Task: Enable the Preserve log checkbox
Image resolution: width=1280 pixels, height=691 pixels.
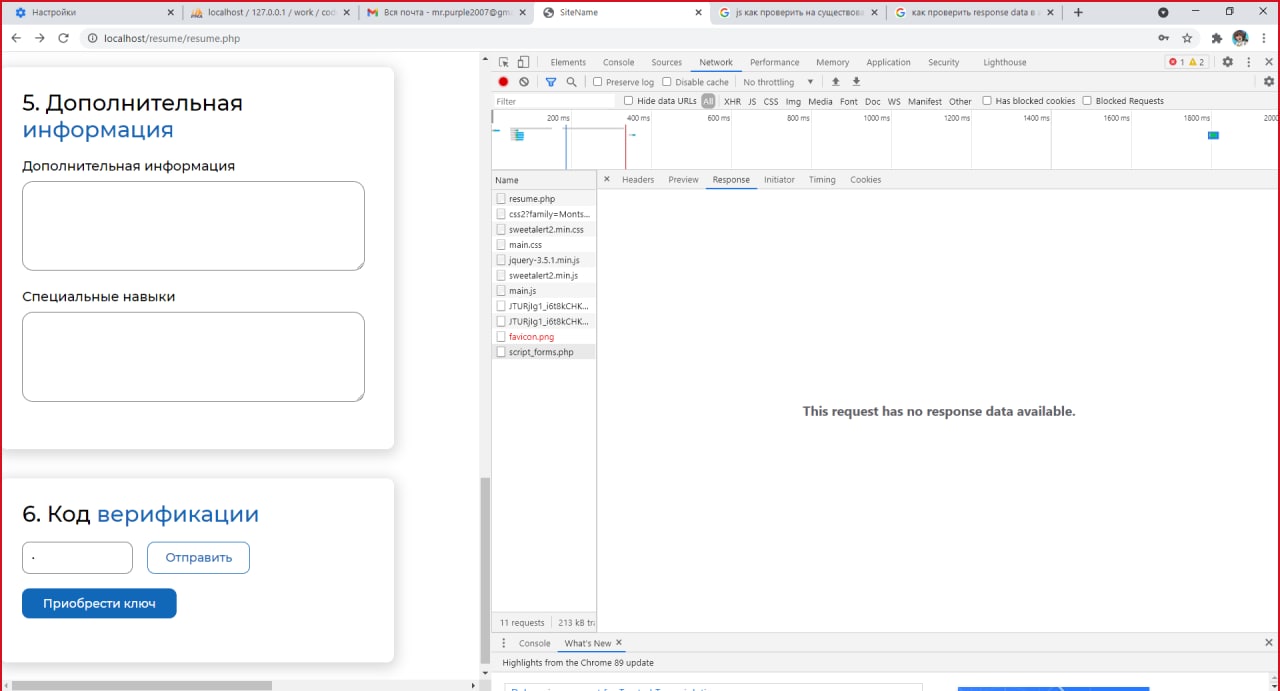Action: pyautogui.click(x=598, y=82)
